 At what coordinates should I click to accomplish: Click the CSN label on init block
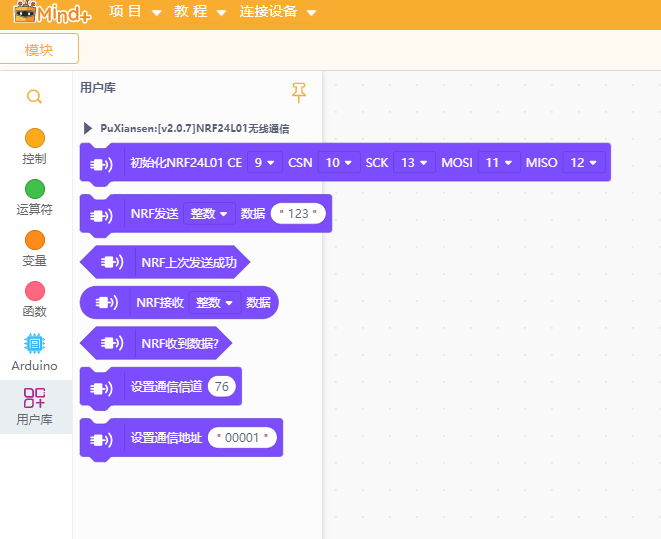pos(300,163)
